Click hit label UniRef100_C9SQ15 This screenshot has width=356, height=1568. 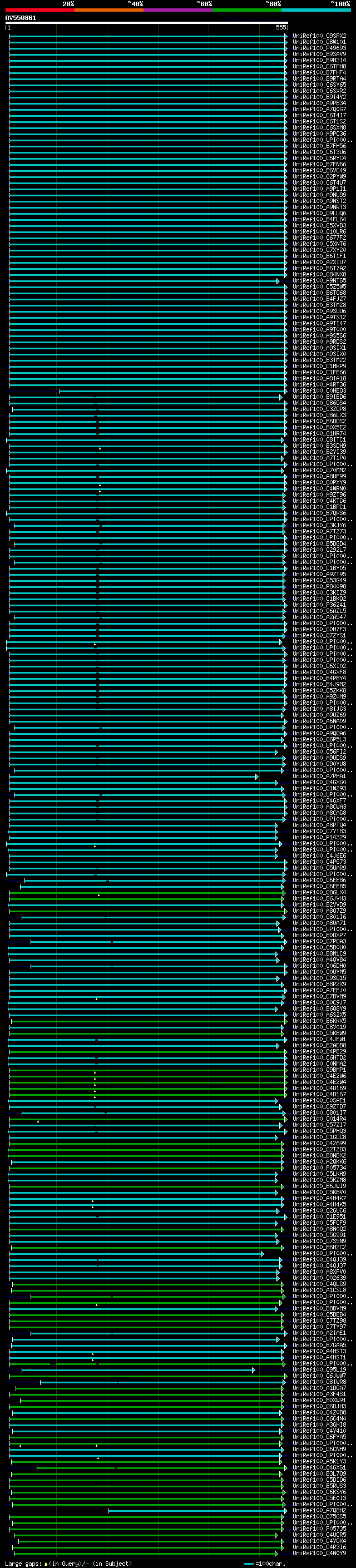tap(319, 977)
